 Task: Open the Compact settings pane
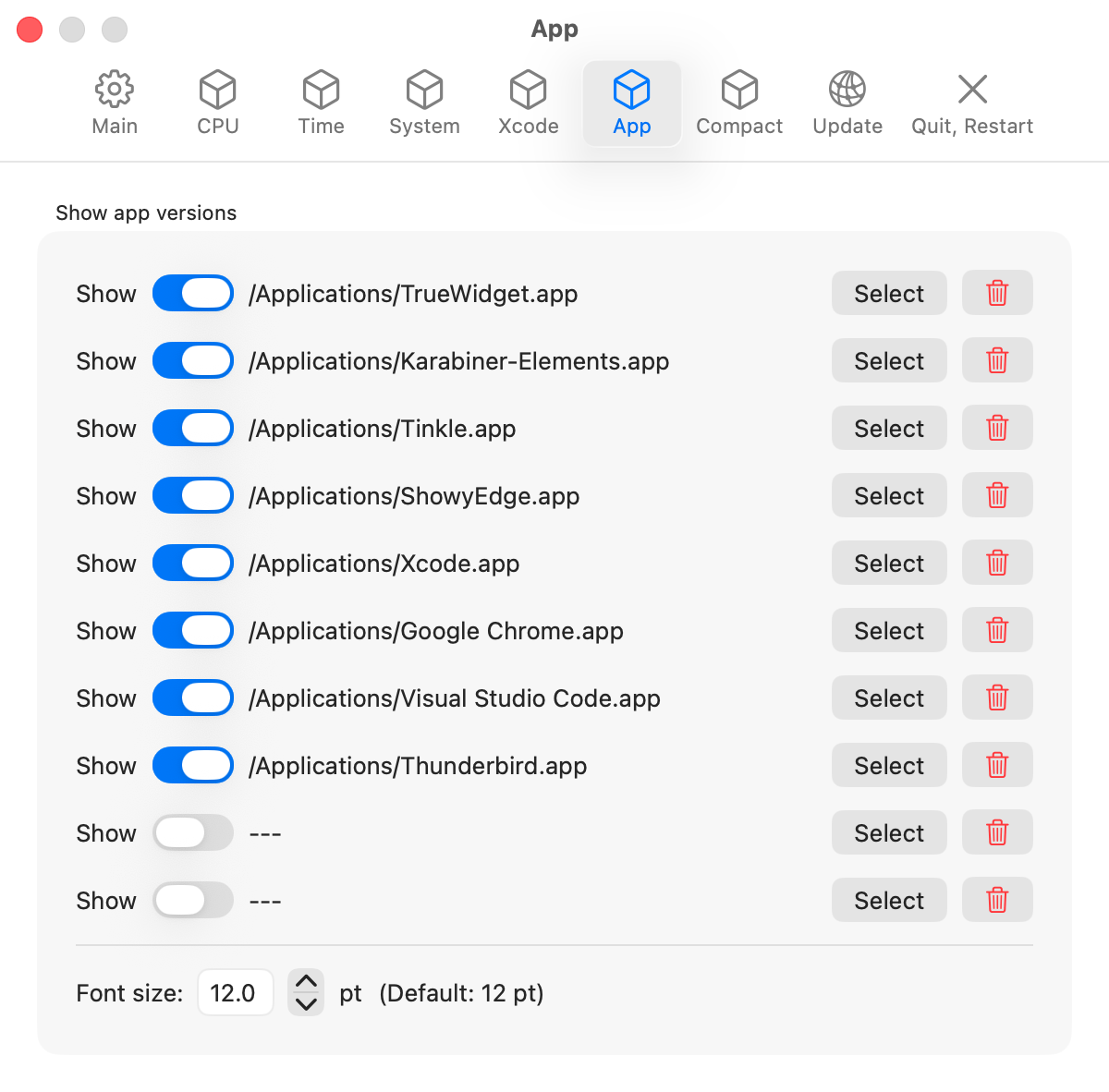coord(738,102)
